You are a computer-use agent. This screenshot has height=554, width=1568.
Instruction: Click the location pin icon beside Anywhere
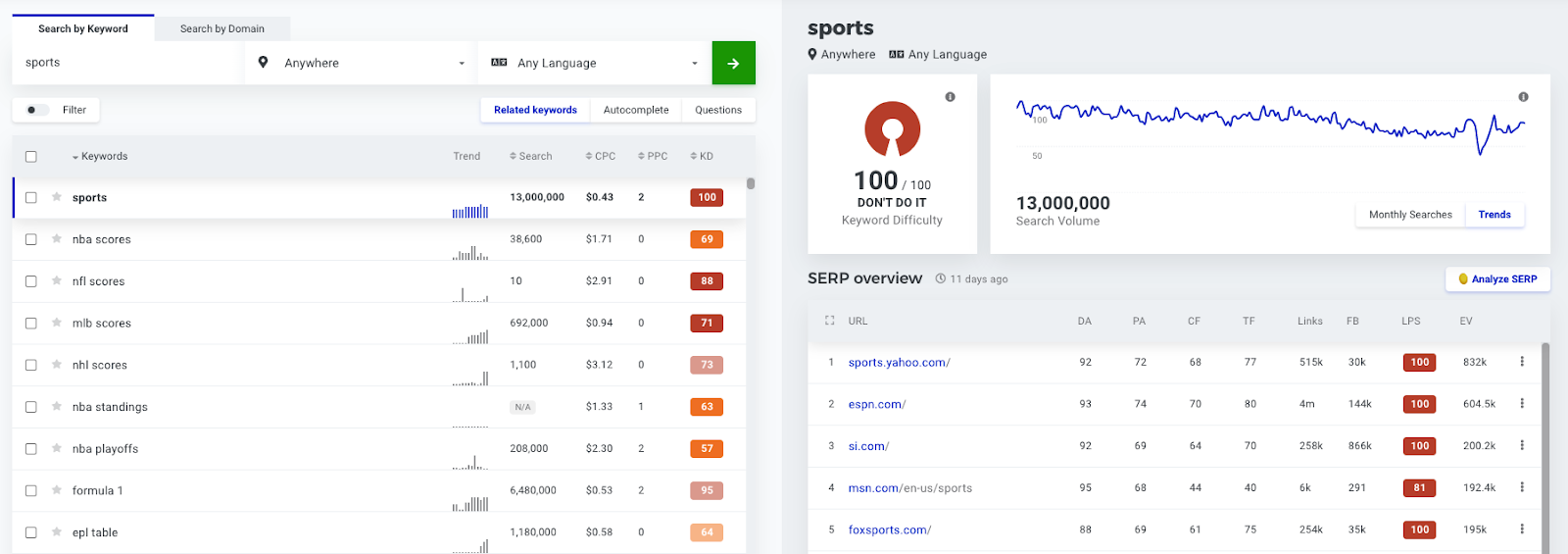click(x=263, y=62)
